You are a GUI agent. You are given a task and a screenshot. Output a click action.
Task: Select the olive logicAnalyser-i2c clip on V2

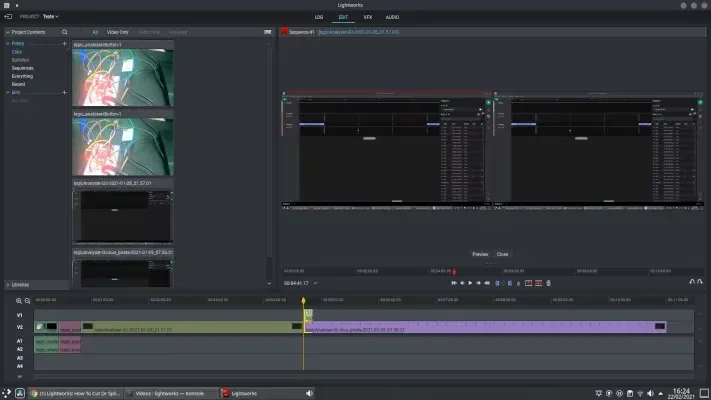coord(192,327)
